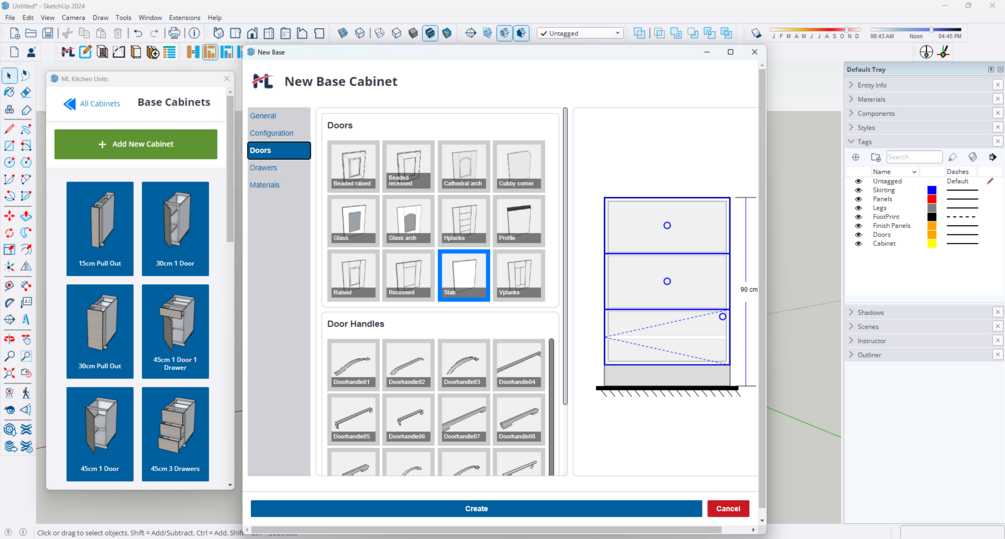The width and height of the screenshot is (1005, 539).
Task: Open the Camera menu
Action: pyautogui.click(x=73, y=17)
